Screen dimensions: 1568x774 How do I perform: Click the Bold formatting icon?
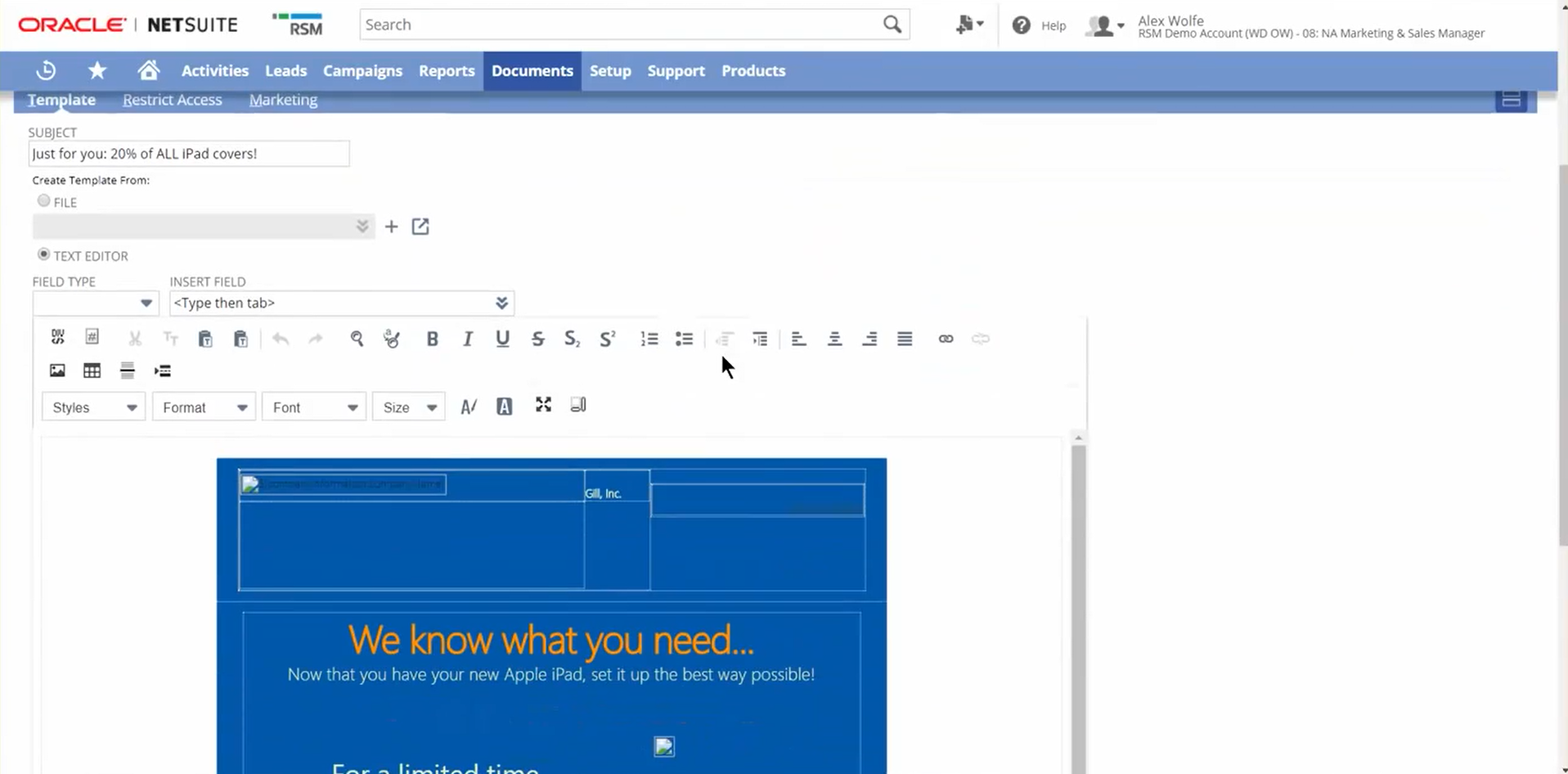tap(432, 339)
